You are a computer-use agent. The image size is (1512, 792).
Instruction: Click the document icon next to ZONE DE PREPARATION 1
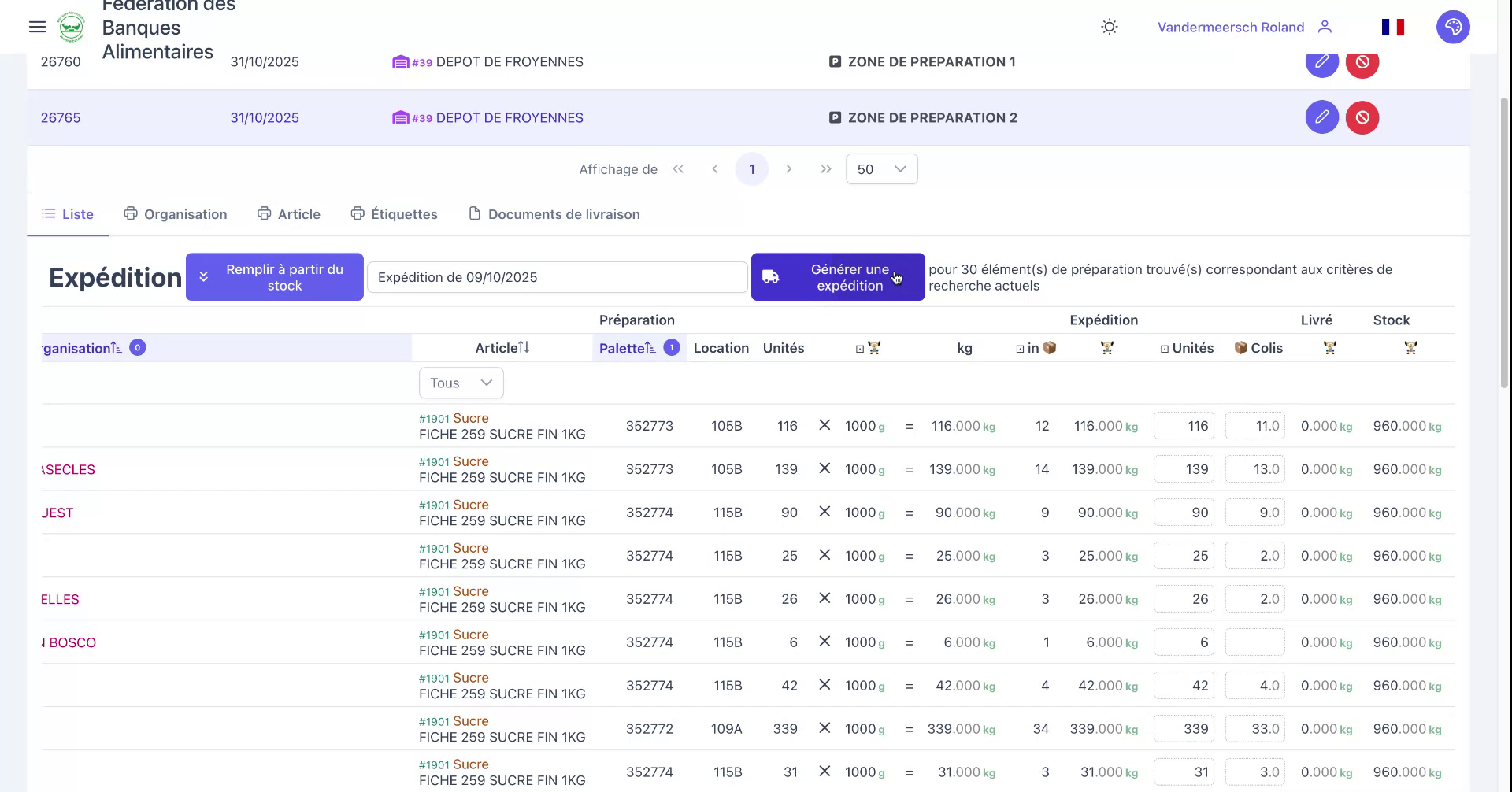click(x=835, y=61)
